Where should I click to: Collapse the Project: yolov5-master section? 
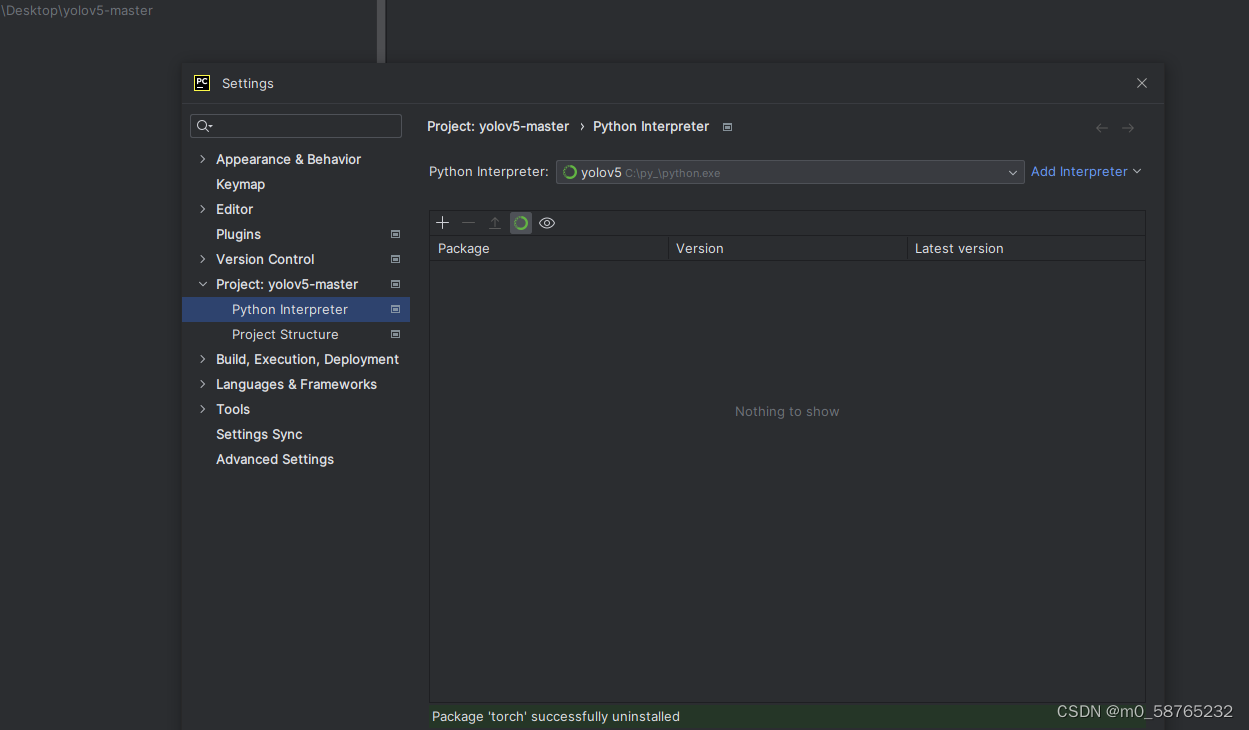(x=203, y=284)
